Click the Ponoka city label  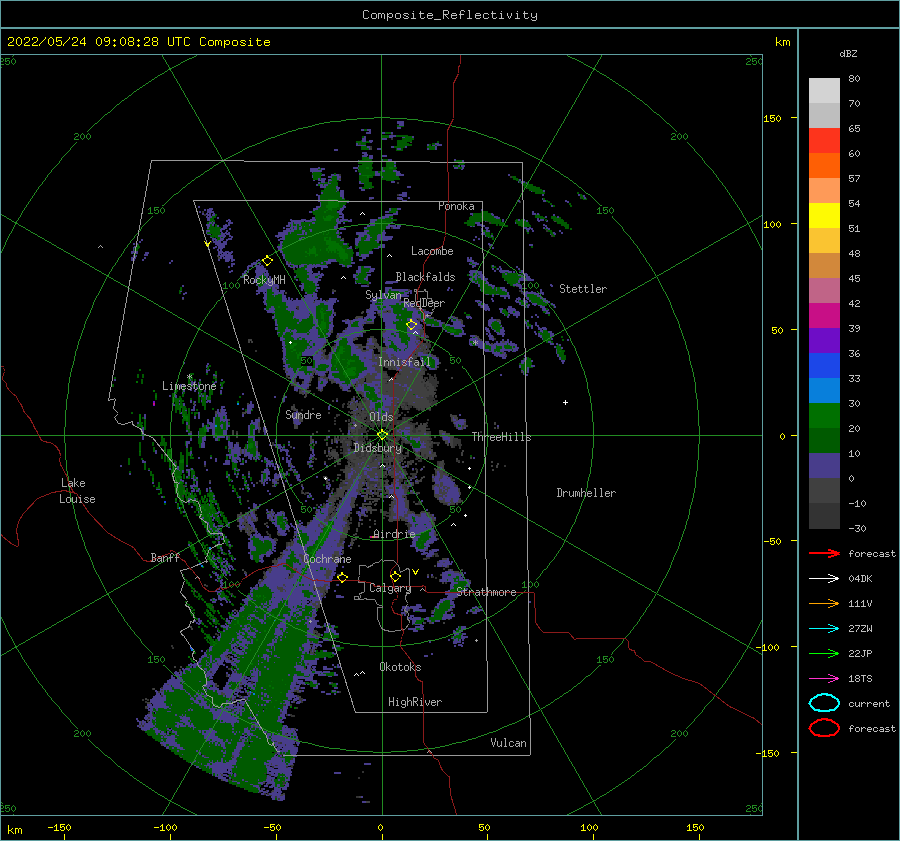pos(456,206)
